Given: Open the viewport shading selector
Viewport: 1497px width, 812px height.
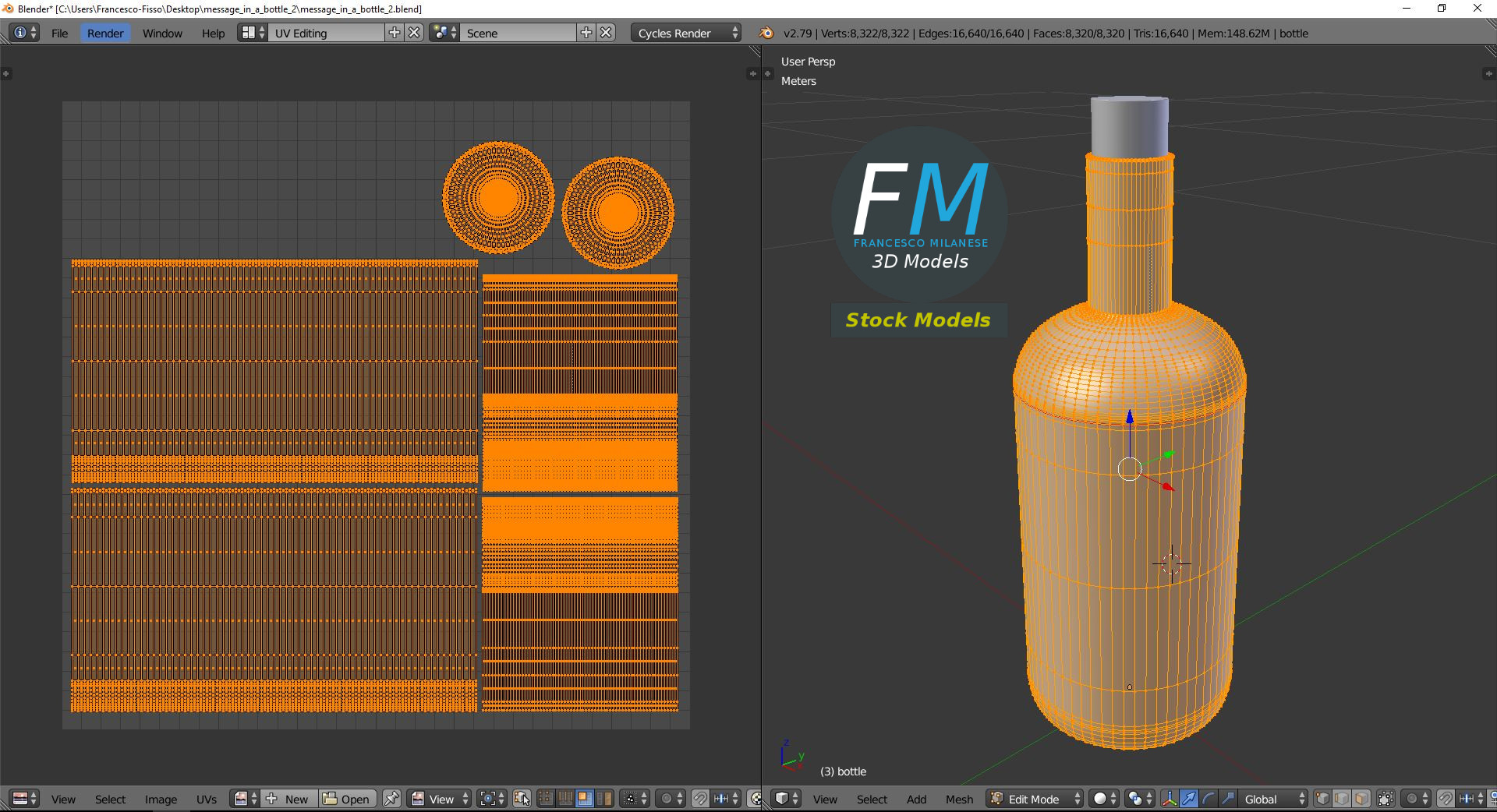Looking at the screenshot, I should [1104, 799].
